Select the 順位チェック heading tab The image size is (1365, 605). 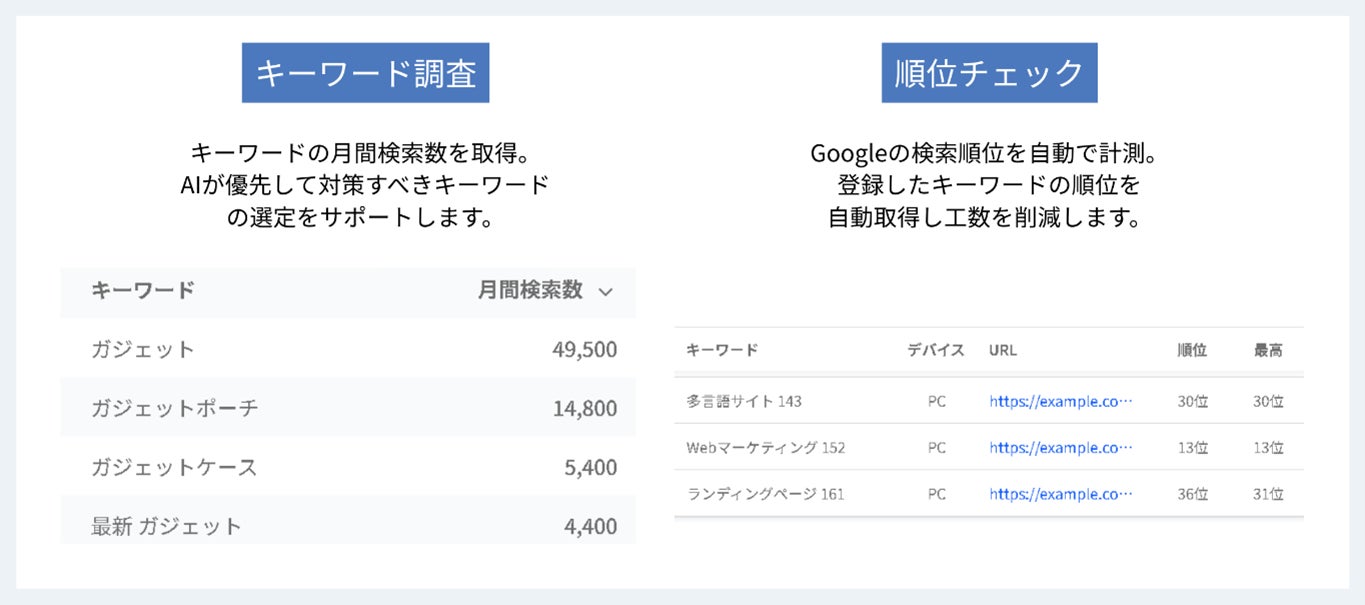click(989, 73)
